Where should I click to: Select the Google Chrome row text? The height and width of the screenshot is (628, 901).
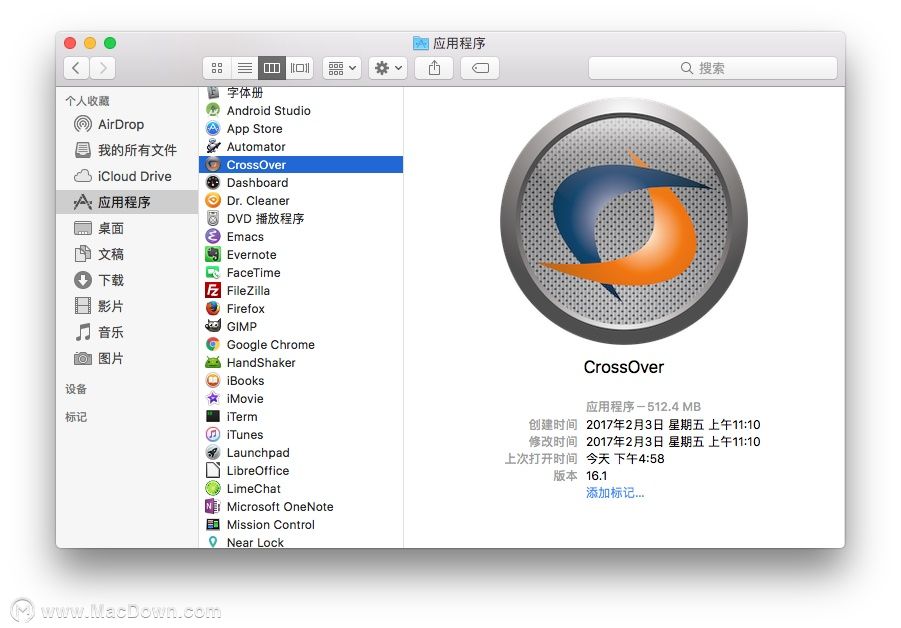[271, 345]
